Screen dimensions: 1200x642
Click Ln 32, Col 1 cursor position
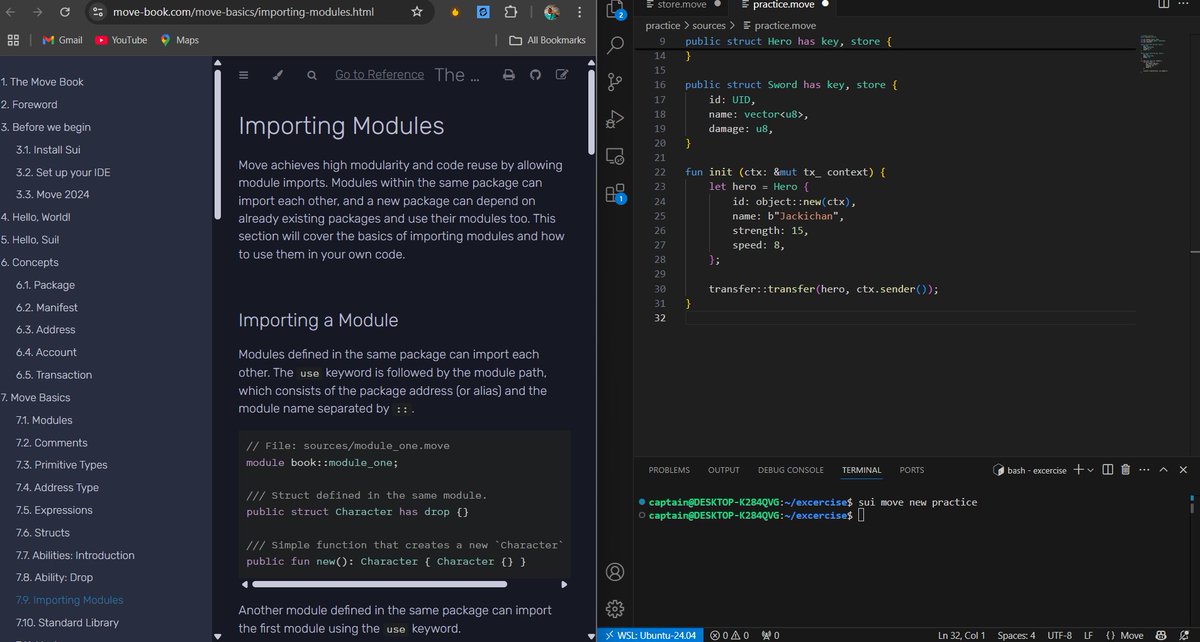pyautogui.click(x=962, y=635)
